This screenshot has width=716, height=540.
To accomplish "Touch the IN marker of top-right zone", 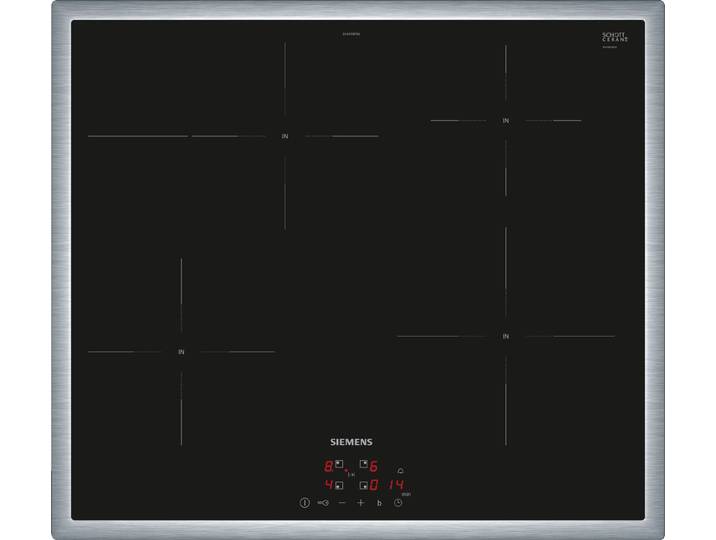I will [505, 121].
